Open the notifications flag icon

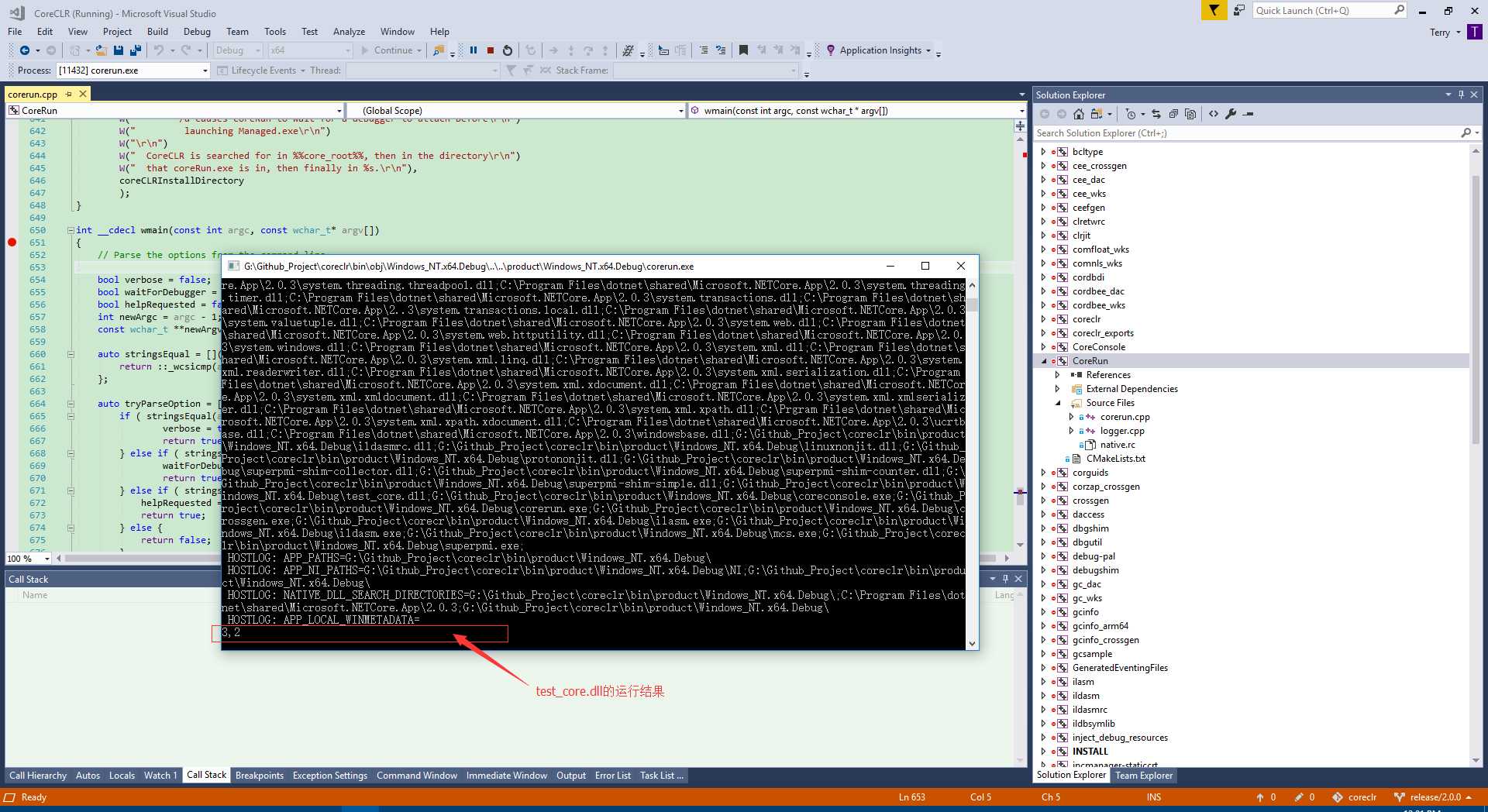coord(1214,10)
